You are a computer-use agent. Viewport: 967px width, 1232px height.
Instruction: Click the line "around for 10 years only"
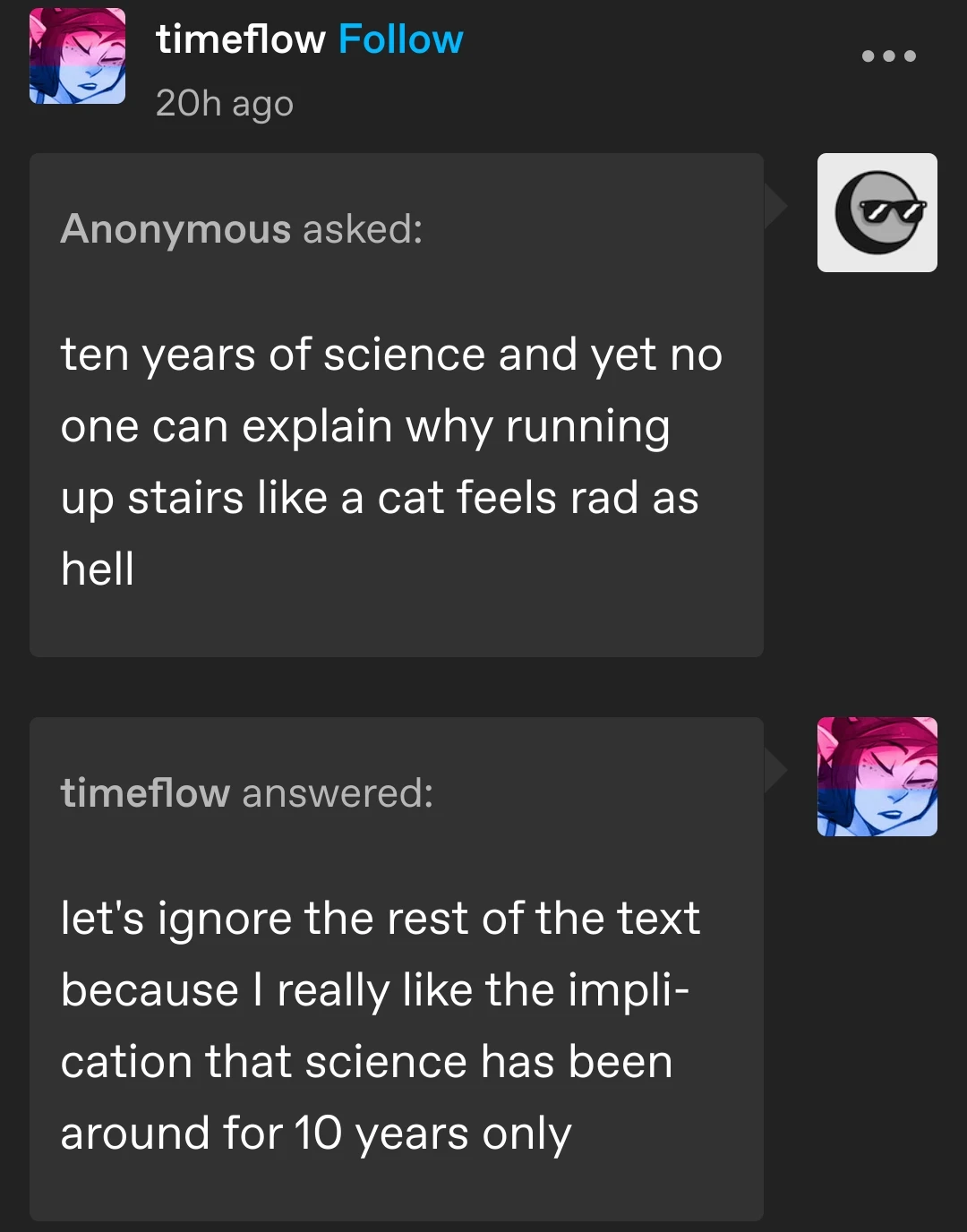[316, 1134]
